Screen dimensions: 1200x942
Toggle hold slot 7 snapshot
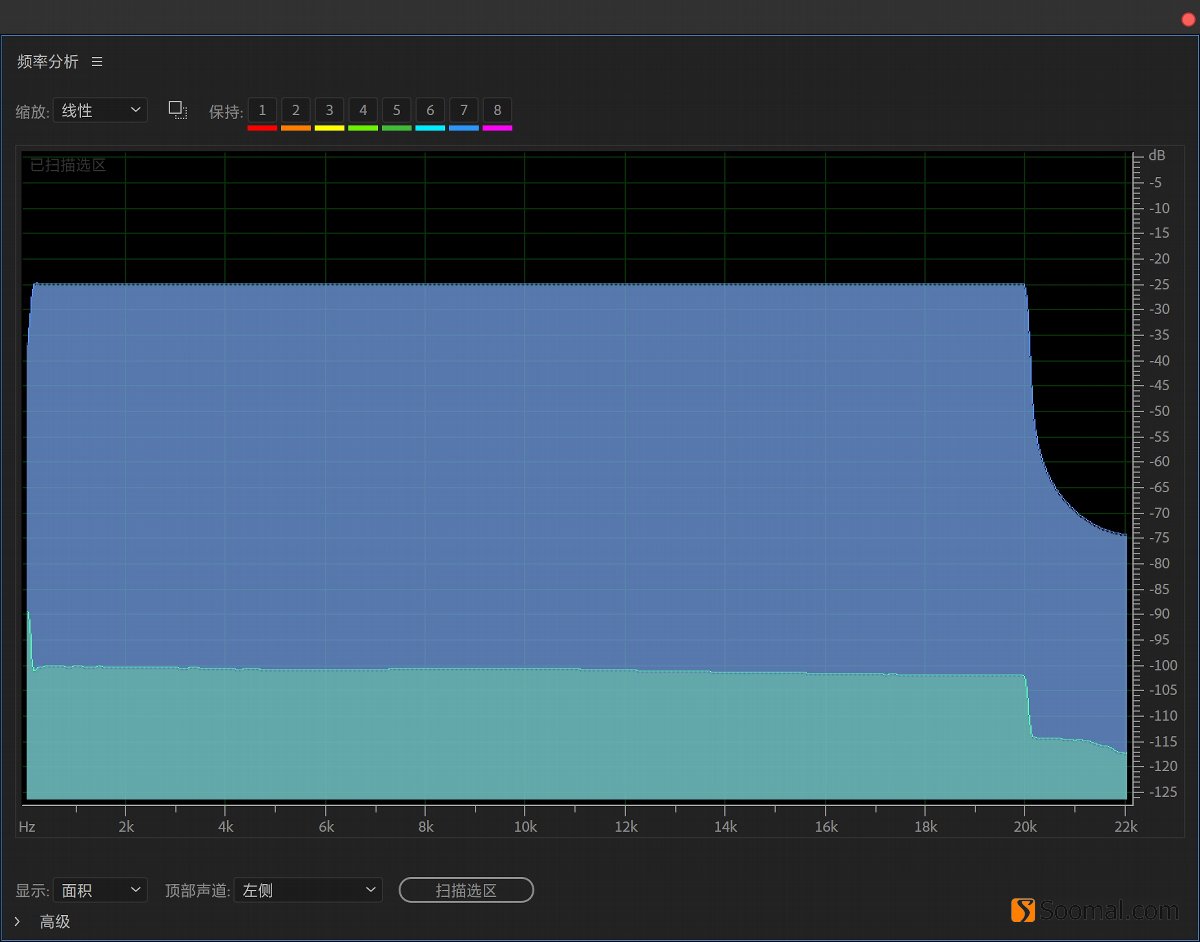[463, 110]
